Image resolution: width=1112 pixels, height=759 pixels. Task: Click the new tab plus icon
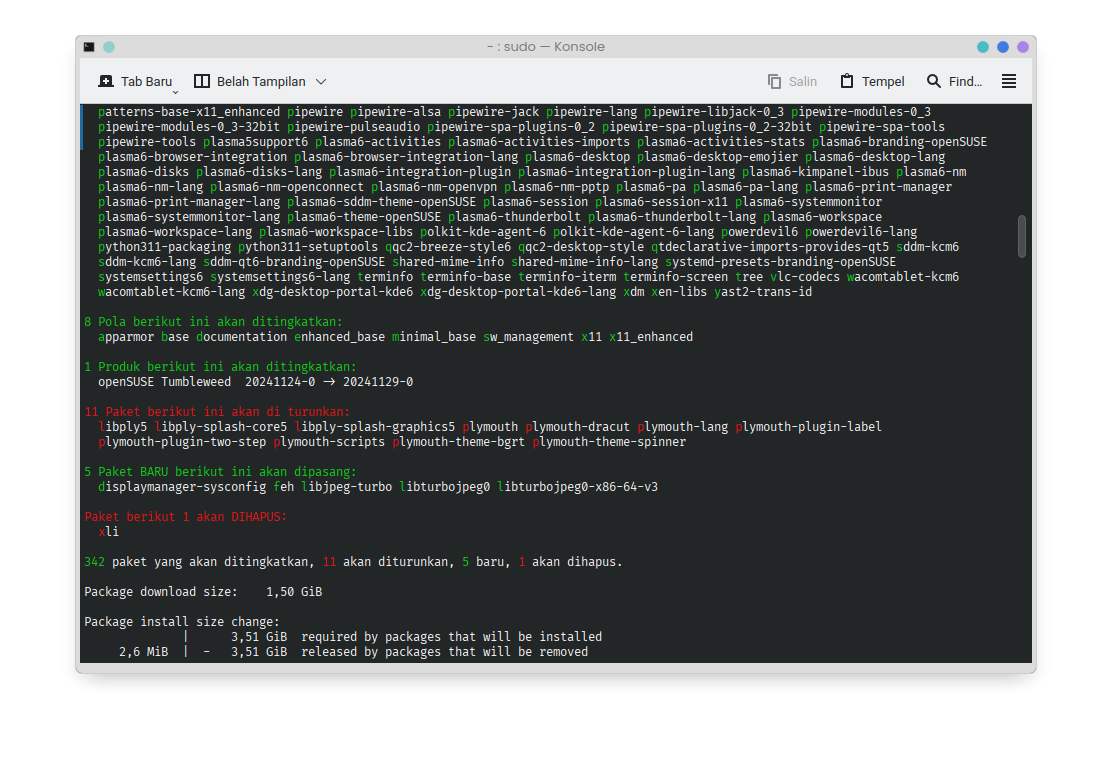click(x=106, y=81)
